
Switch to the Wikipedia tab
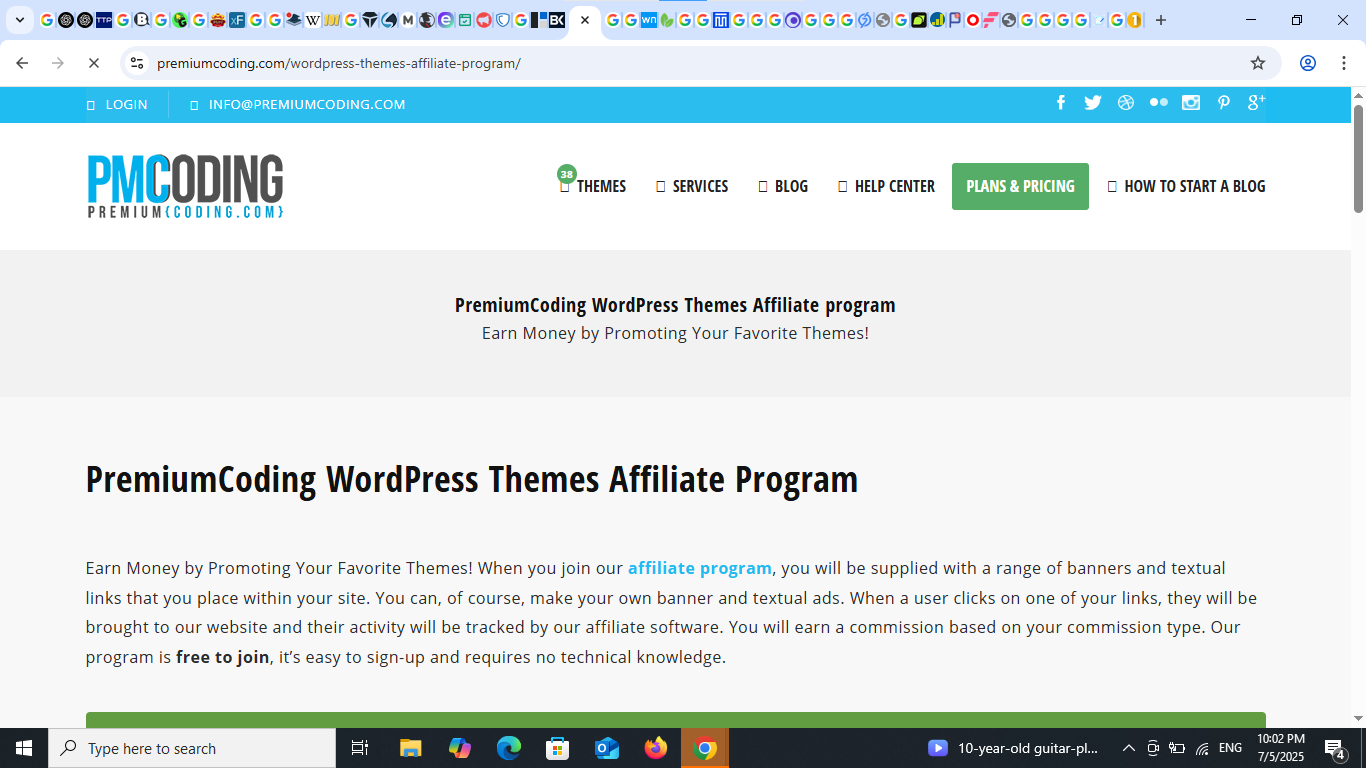click(313, 20)
